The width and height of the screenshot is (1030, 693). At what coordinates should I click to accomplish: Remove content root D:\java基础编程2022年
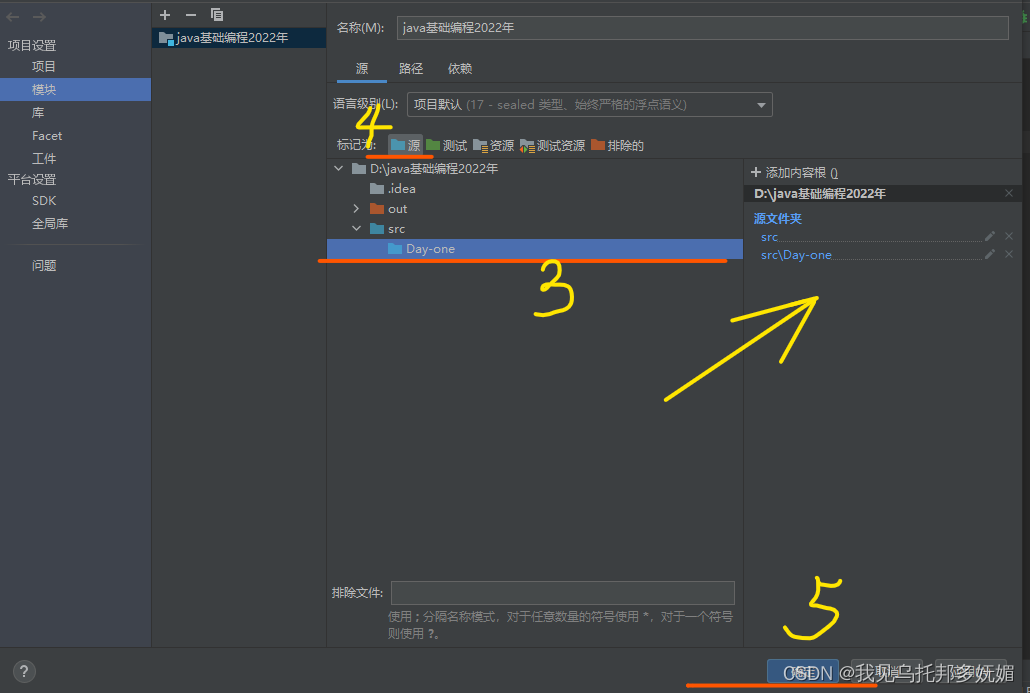pos(1009,193)
